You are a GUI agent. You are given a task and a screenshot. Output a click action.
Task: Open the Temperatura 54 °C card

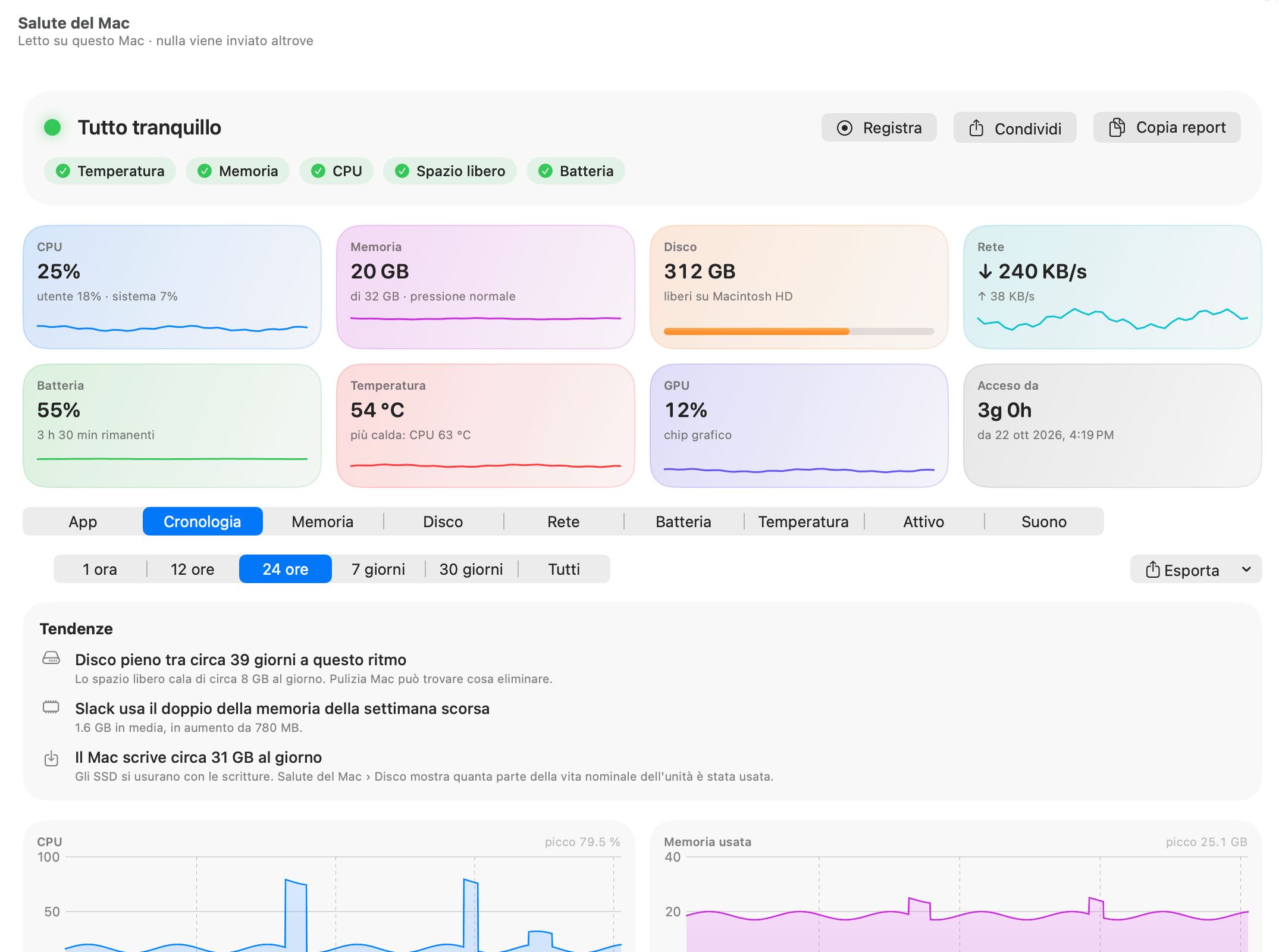point(485,425)
